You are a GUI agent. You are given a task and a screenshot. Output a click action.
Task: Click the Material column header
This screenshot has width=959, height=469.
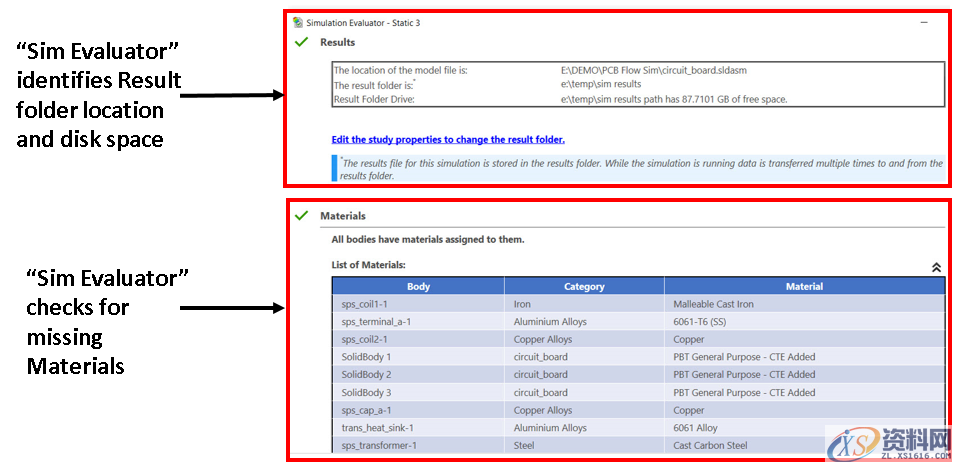(x=804, y=286)
